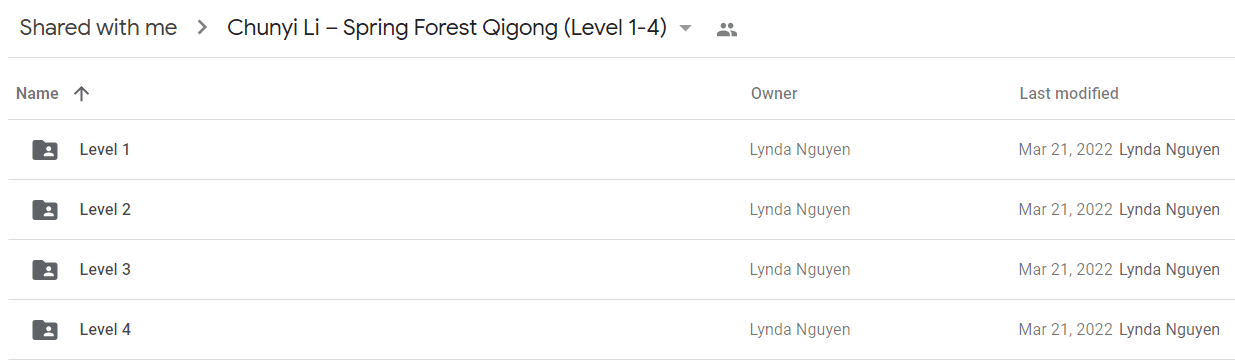Click the shared people icon beside folder title
1235x362 pixels.
click(x=727, y=29)
